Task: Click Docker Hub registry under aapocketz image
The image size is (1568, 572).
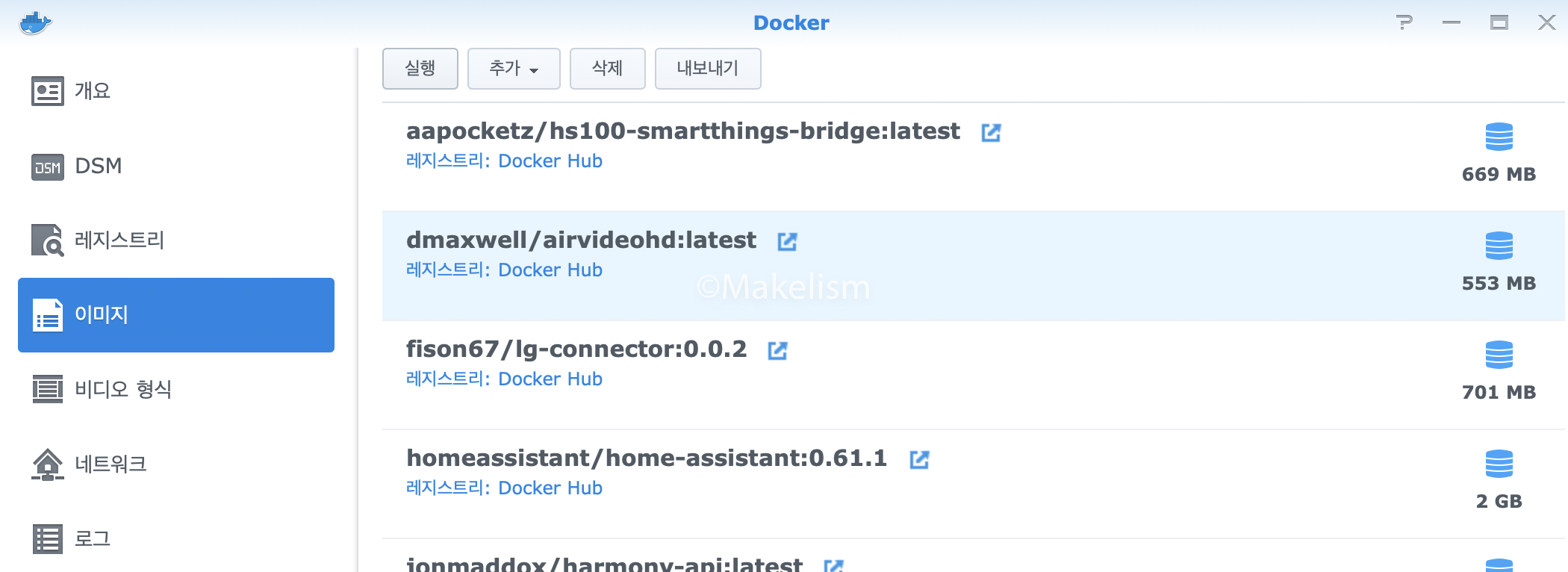Action: point(550,161)
